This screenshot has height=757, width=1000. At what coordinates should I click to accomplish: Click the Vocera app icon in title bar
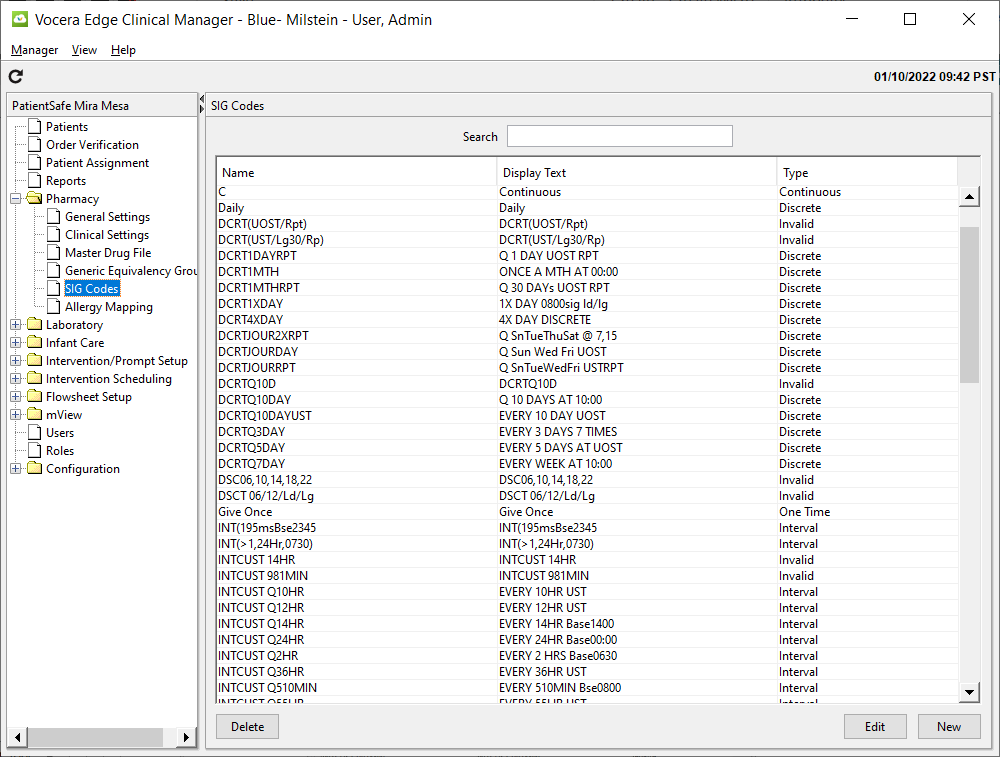19,20
